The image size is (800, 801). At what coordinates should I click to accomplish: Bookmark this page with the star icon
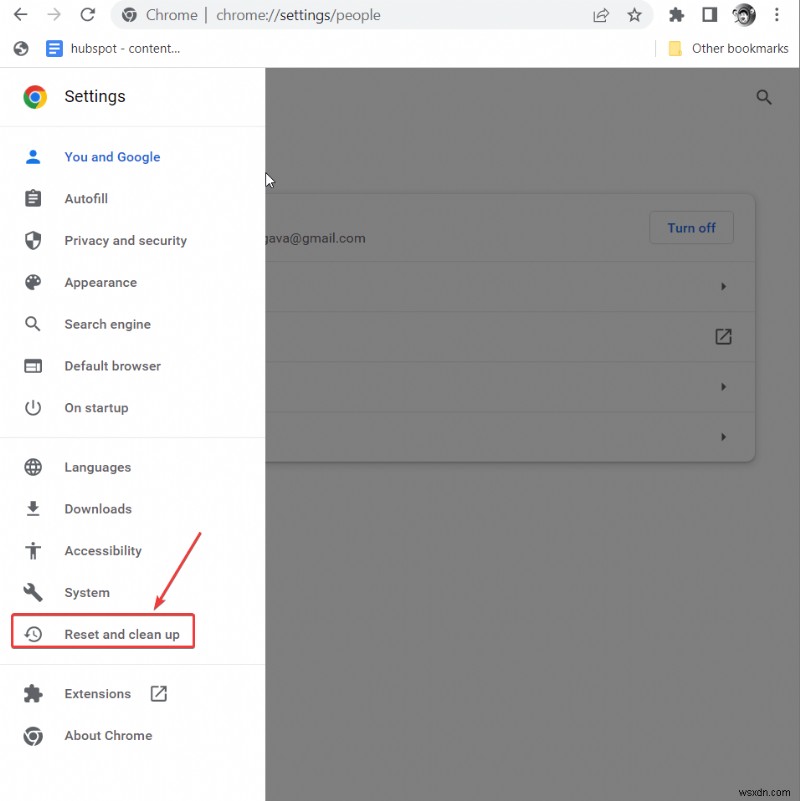tap(635, 15)
